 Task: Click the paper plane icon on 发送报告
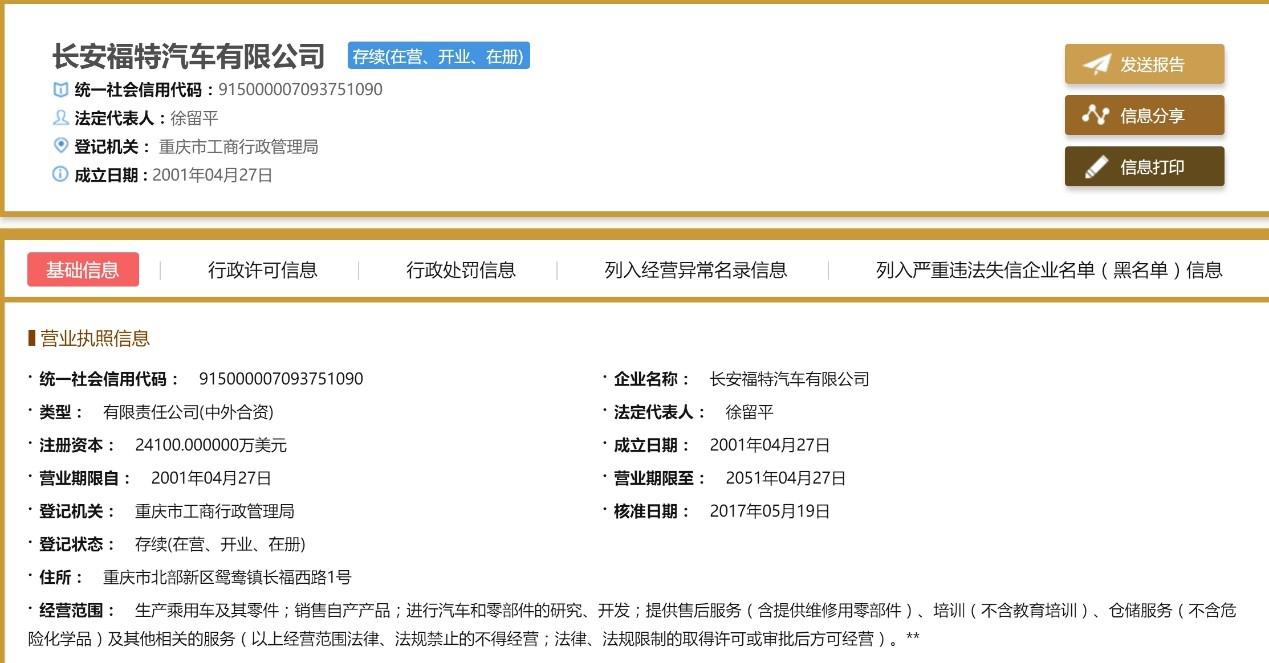click(1097, 64)
